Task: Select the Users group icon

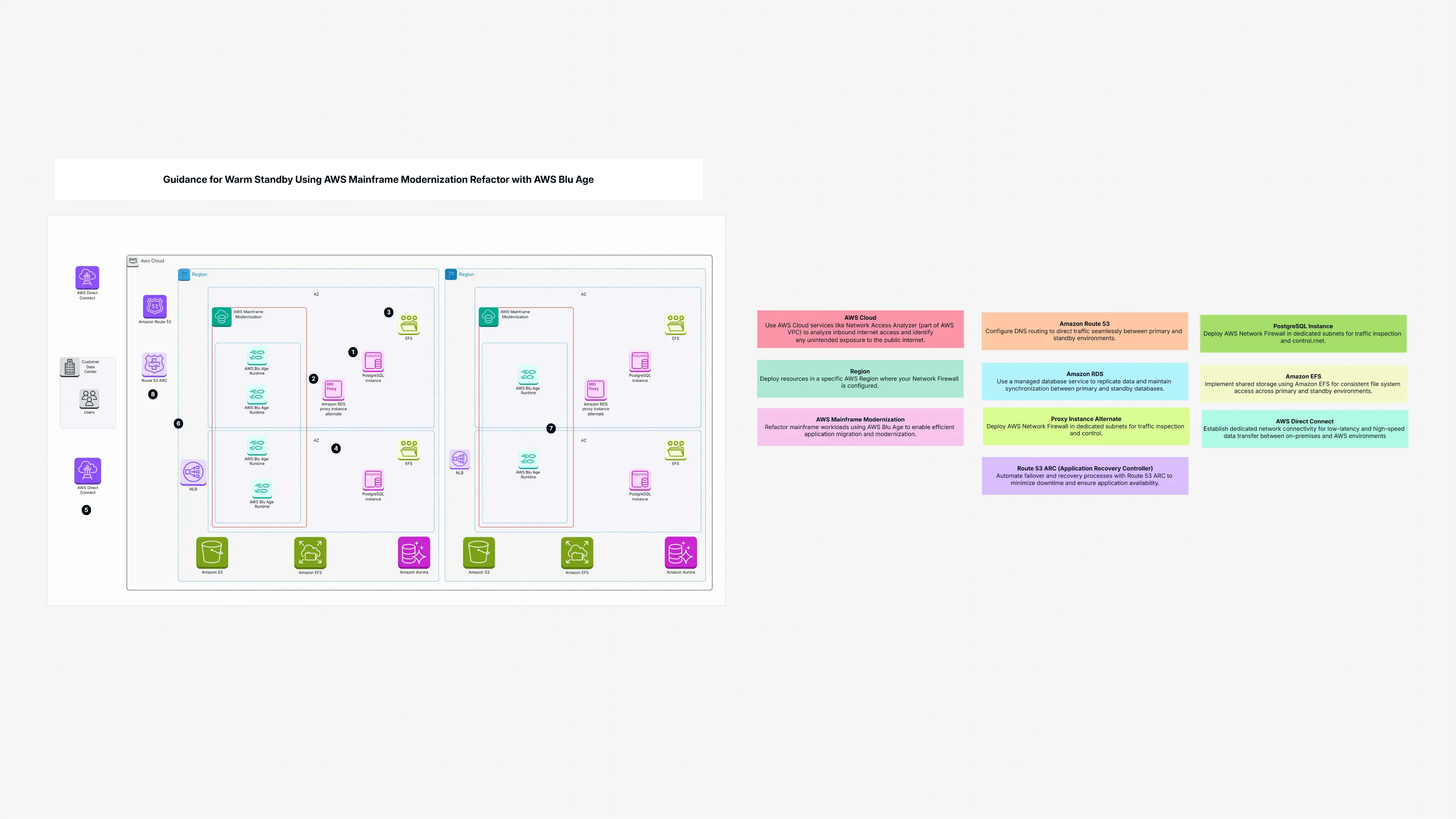Action: coord(89,398)
